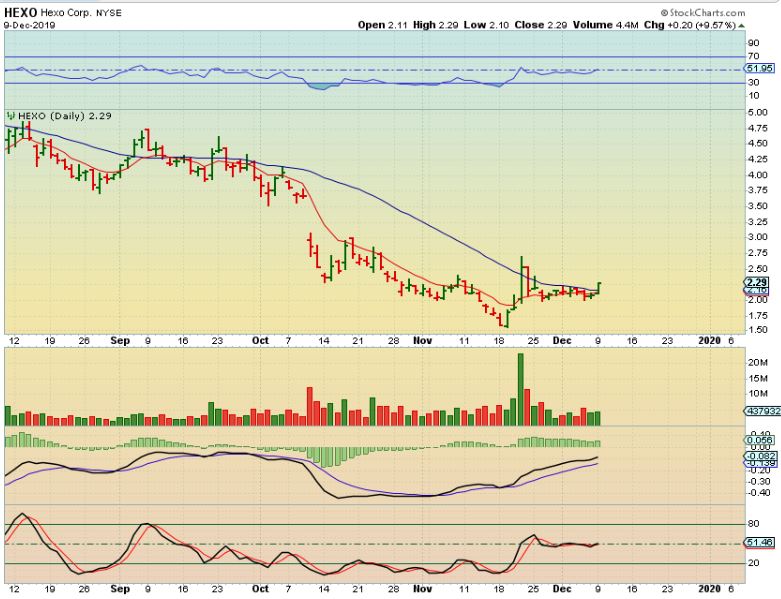
Task: Click the Open 2.11 value in the header
Action: [381, 25]
